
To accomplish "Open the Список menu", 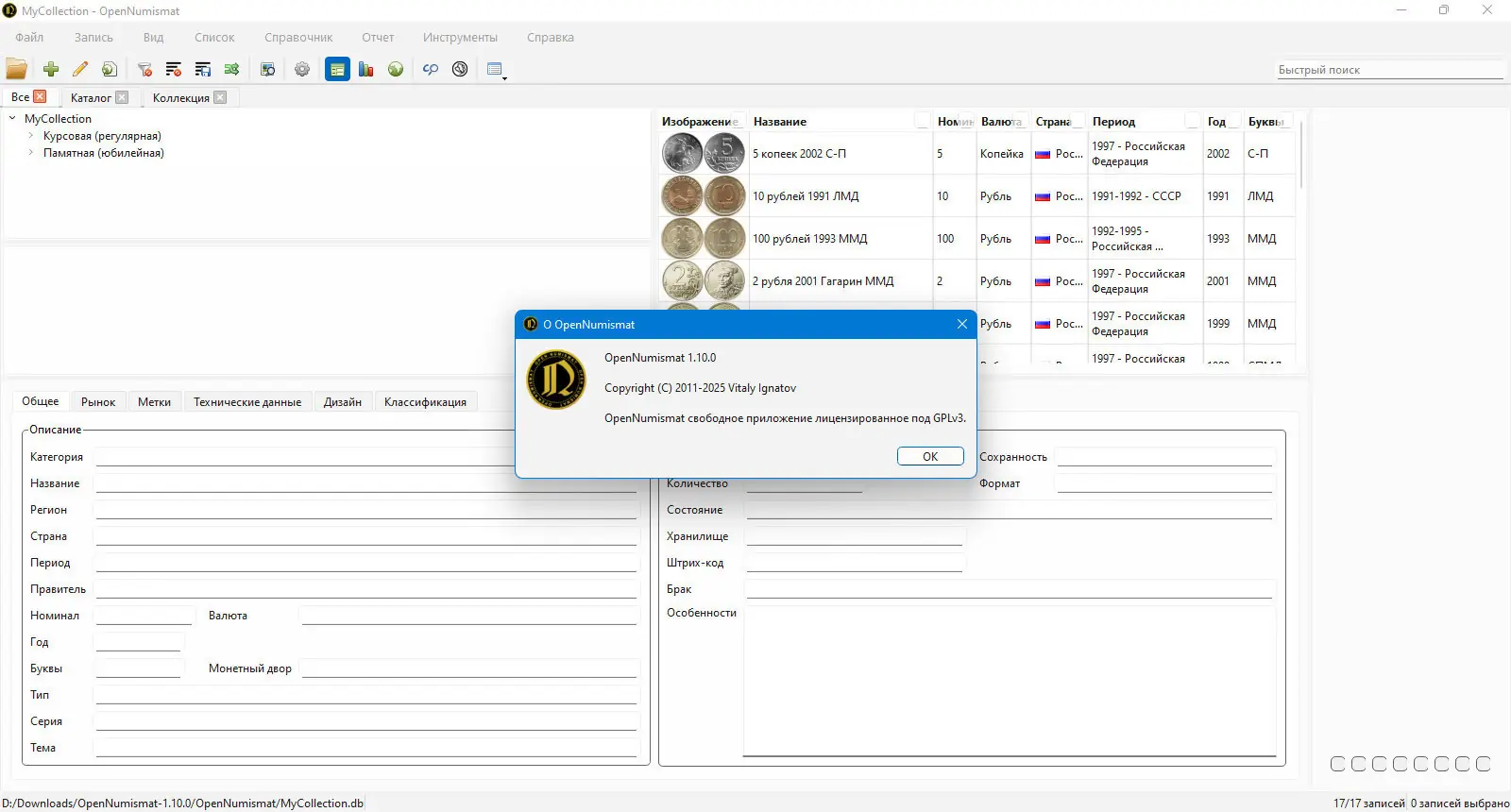I will 214,38.
